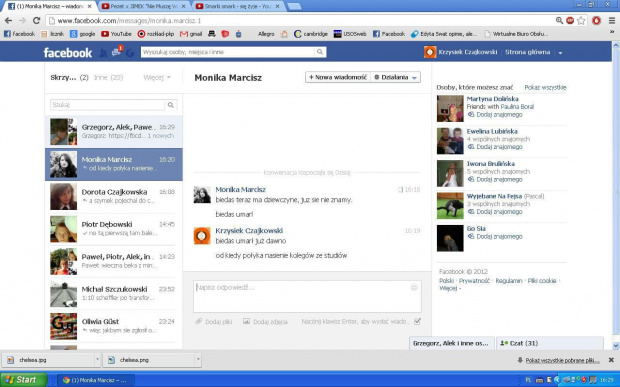620x387 pixels.
Task: Switch to the Pezet x JIMEK YouTube tab
Action: click(x=144, y=6)
